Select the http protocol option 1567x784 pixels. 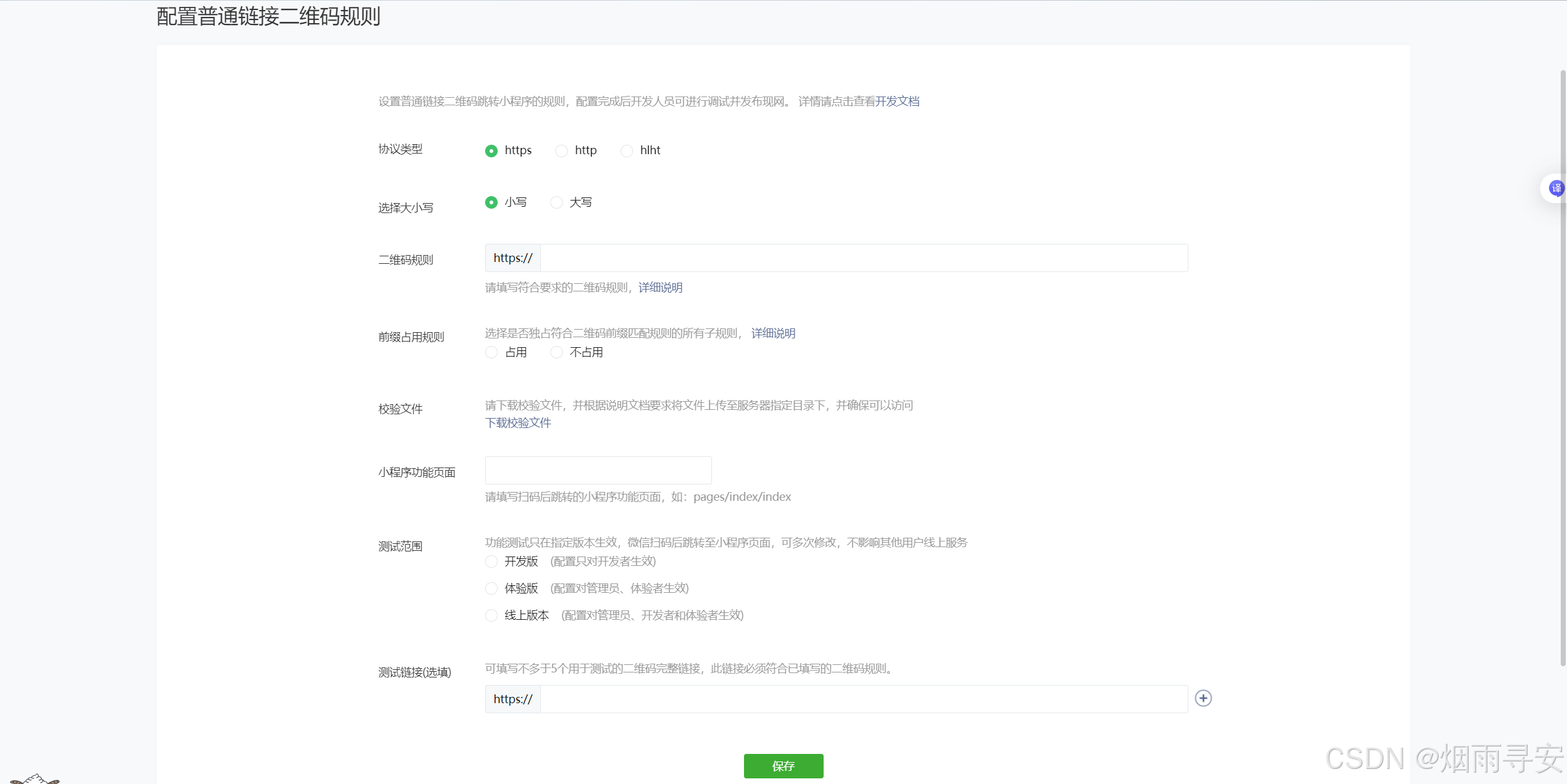(562, 150)
